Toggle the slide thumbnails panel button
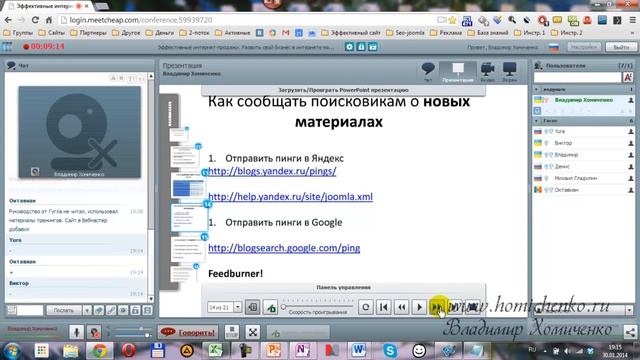 pyautogui.click(x=253, y=307)
